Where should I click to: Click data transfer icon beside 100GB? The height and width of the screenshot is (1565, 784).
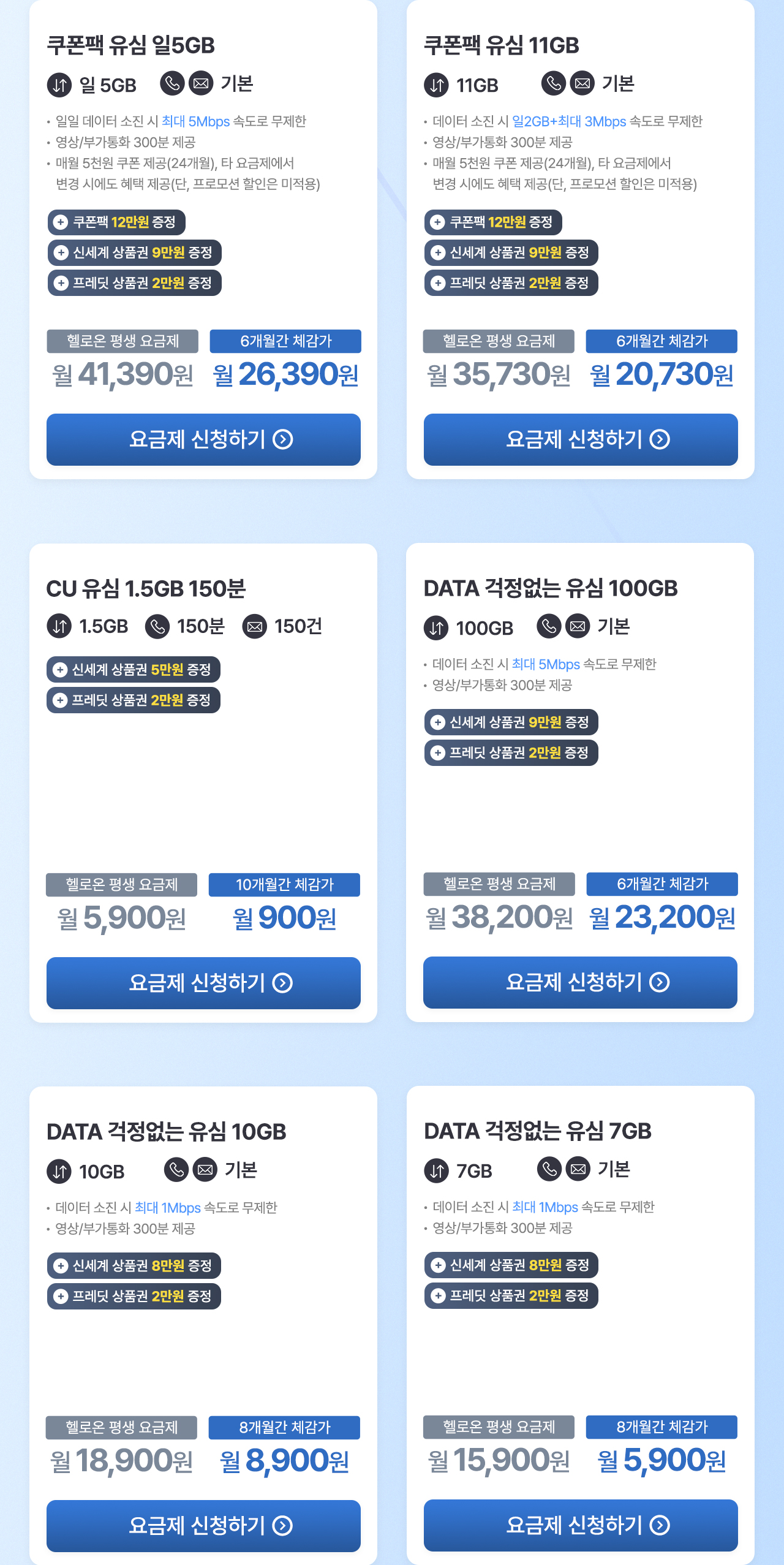click(x=436, y=627)
